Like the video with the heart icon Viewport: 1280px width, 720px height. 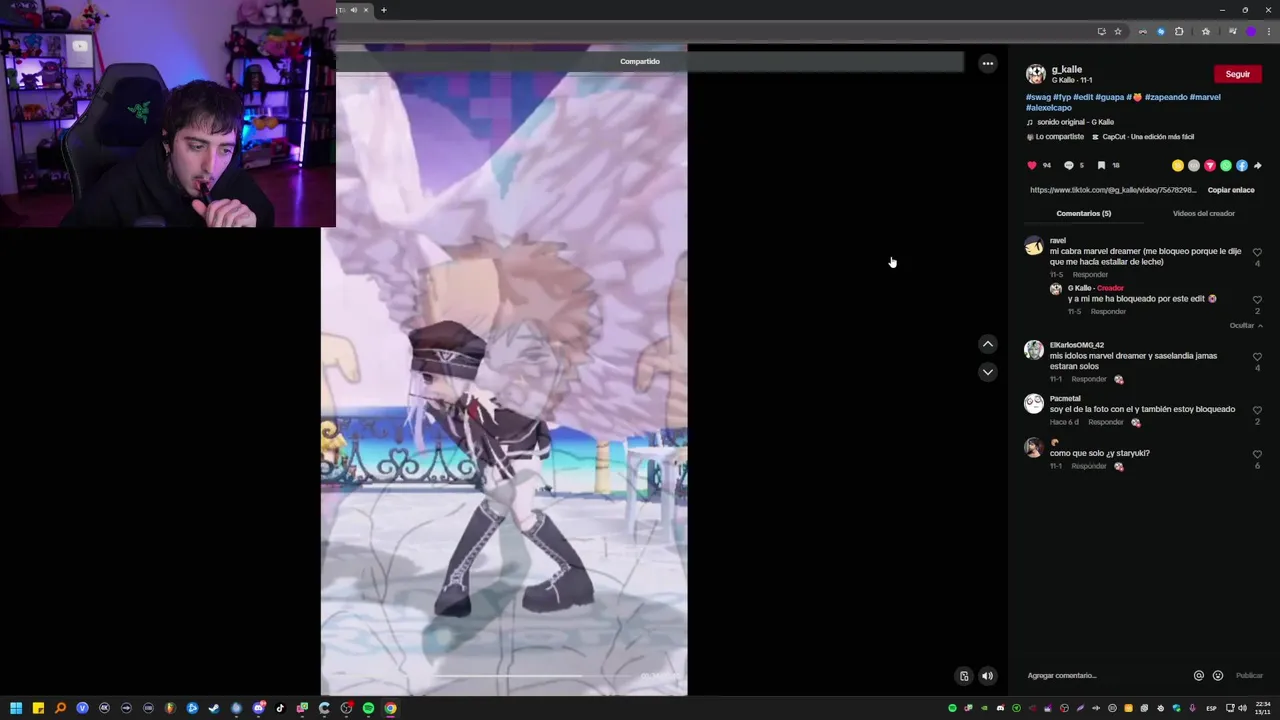[x=1032, y=165]
